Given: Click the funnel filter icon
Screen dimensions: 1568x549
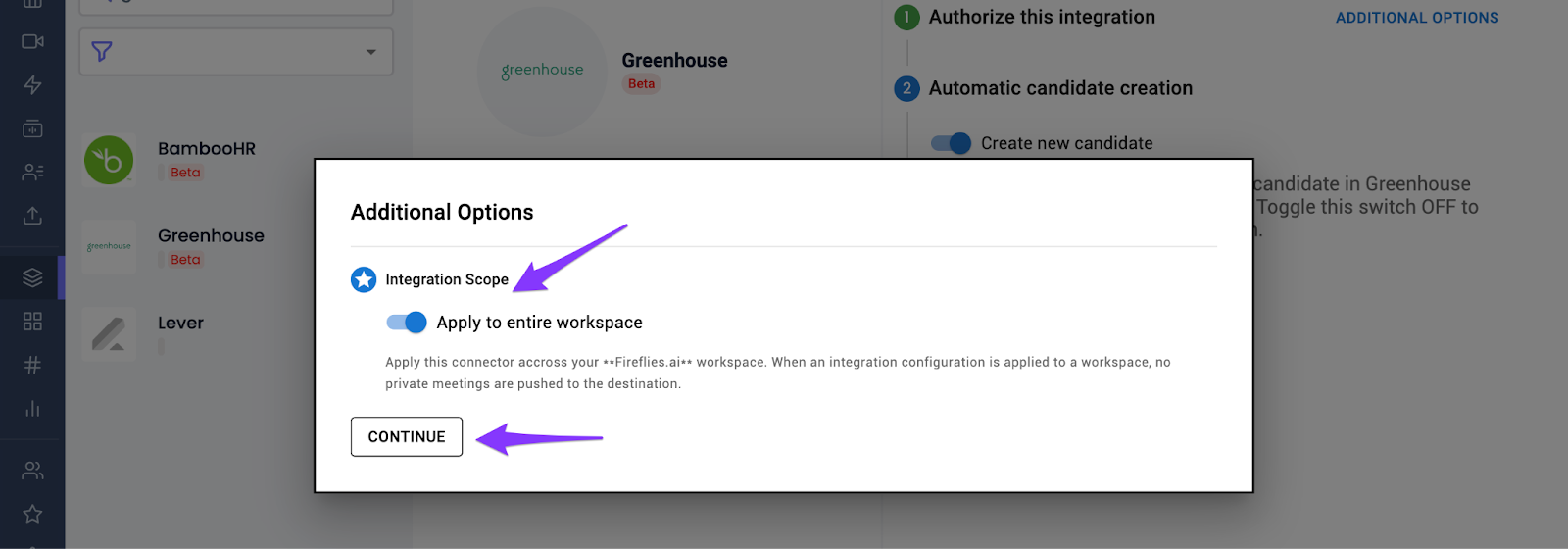Looking at the screenshot, I should [x=102, y=52].
